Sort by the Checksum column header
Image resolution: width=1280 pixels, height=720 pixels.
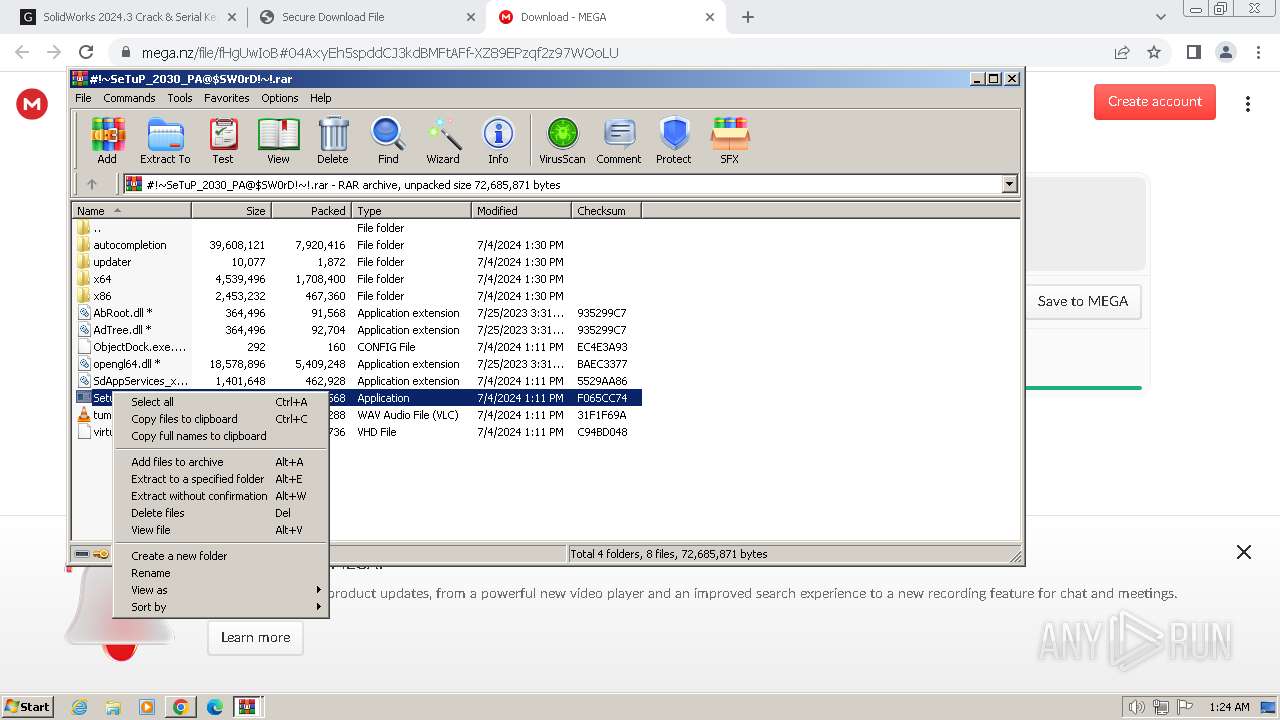click(606, 211)
